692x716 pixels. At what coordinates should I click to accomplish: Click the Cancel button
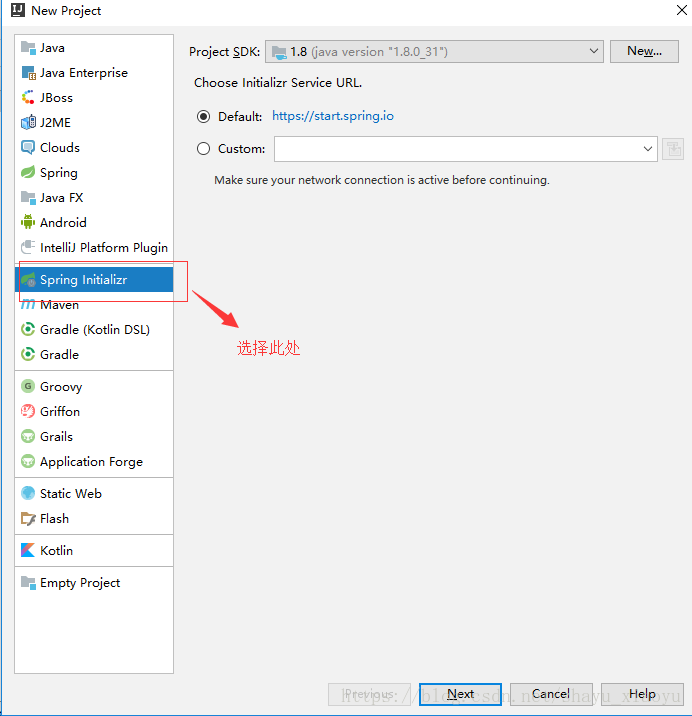click(551, 694)
